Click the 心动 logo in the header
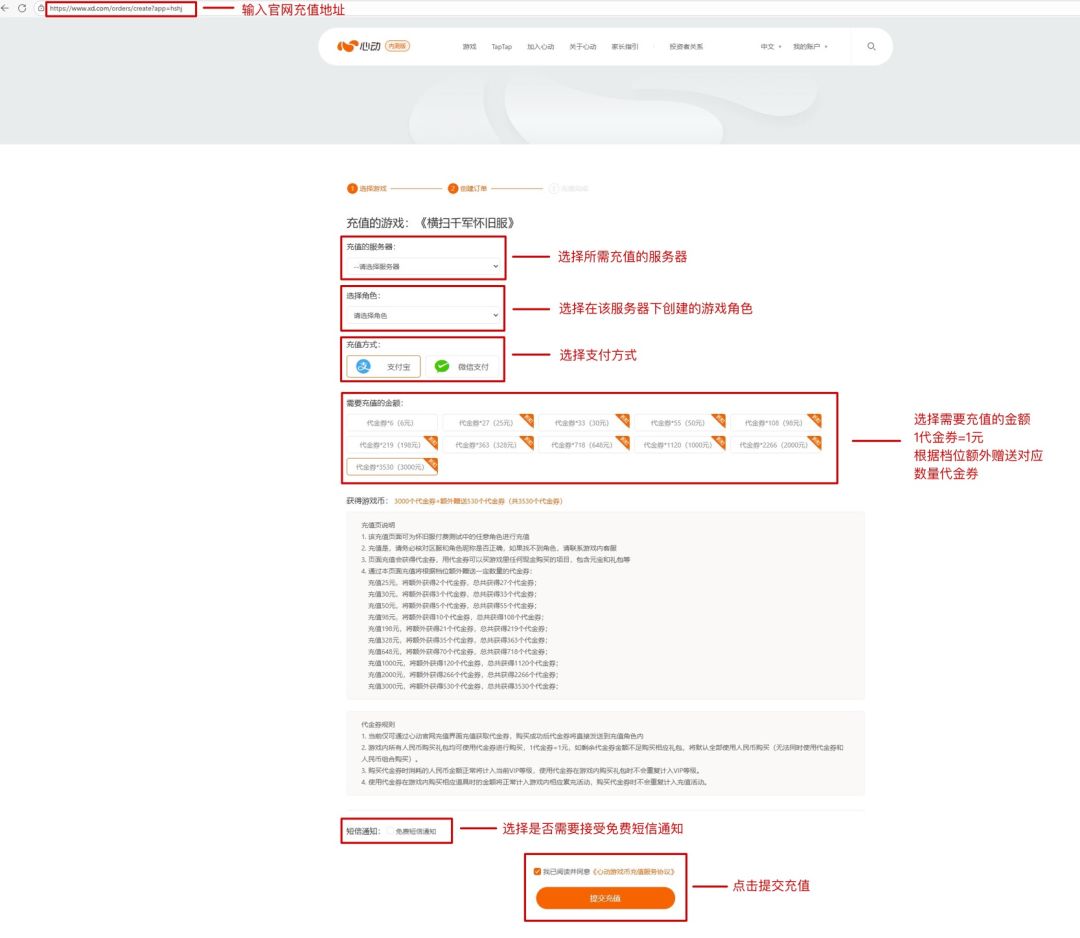The width and height of the screenshot is (1080, 938). tap(359, 46)
